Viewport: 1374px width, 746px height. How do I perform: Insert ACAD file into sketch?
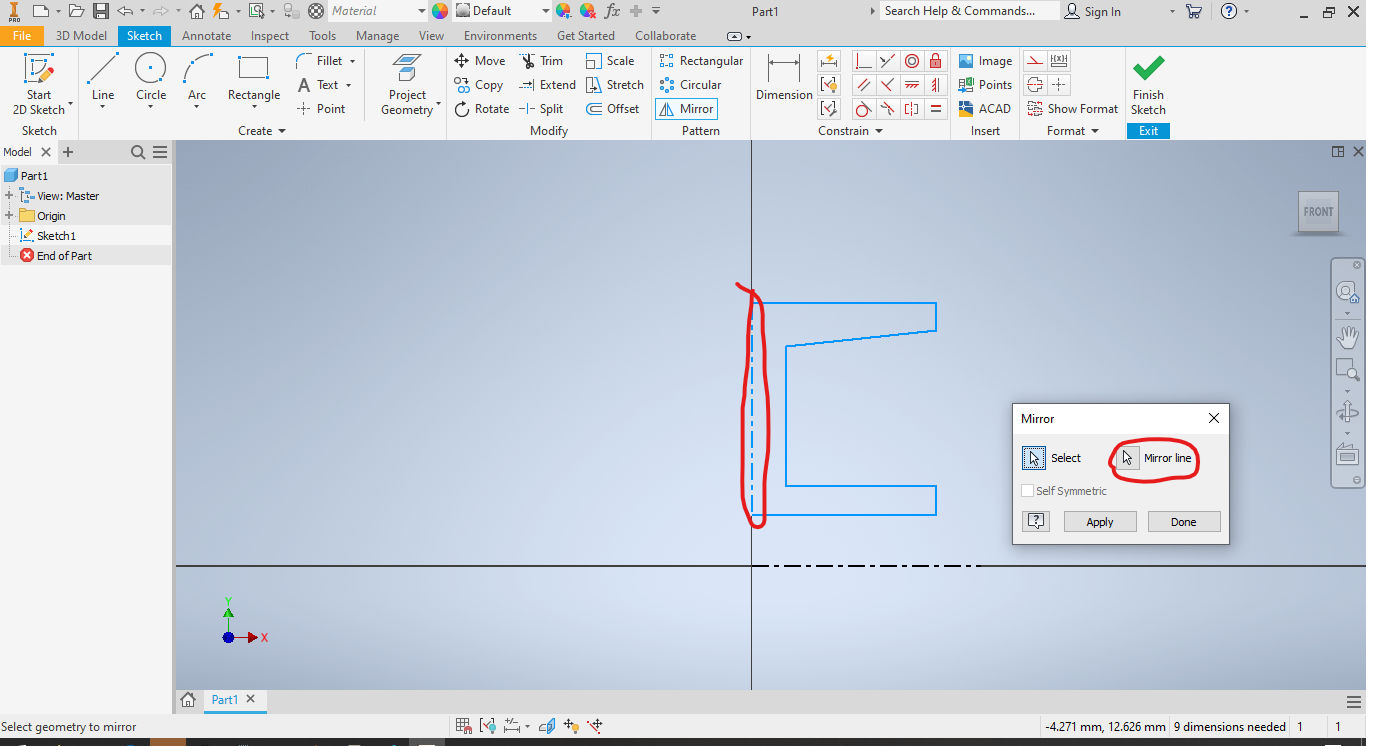(985, 109)
